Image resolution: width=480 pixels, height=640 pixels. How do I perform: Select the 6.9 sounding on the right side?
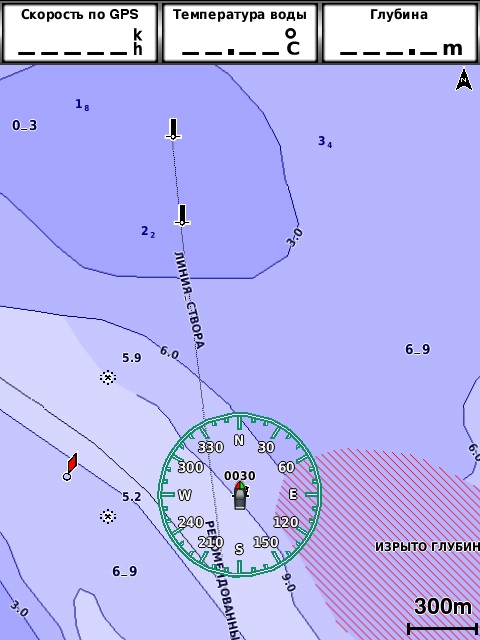point(418,349)
